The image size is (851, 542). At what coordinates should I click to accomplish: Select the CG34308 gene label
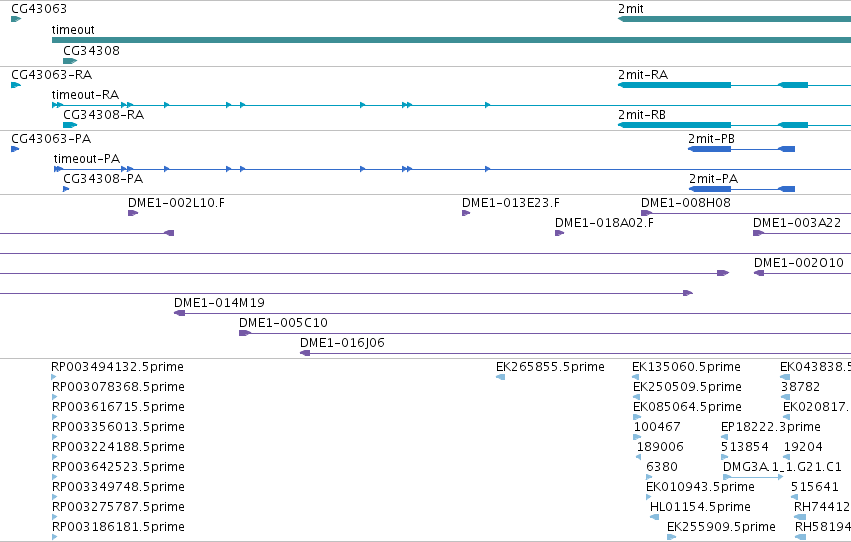coord(91,50)
